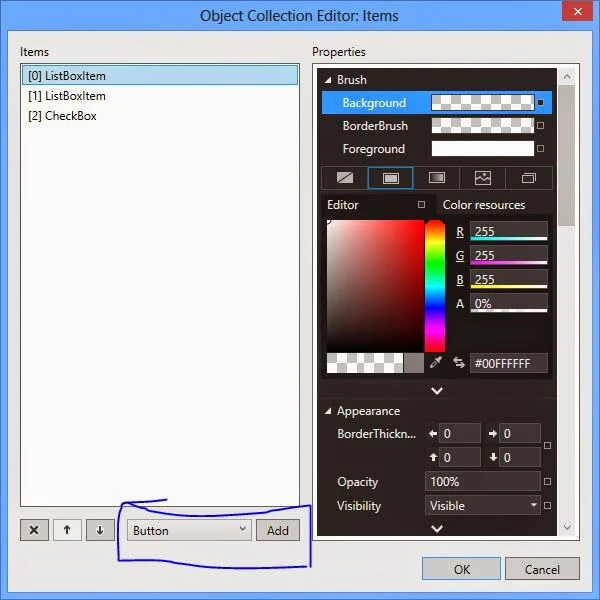Click the R value field
Screen dimensions: 600x600
tap(509, 231)
